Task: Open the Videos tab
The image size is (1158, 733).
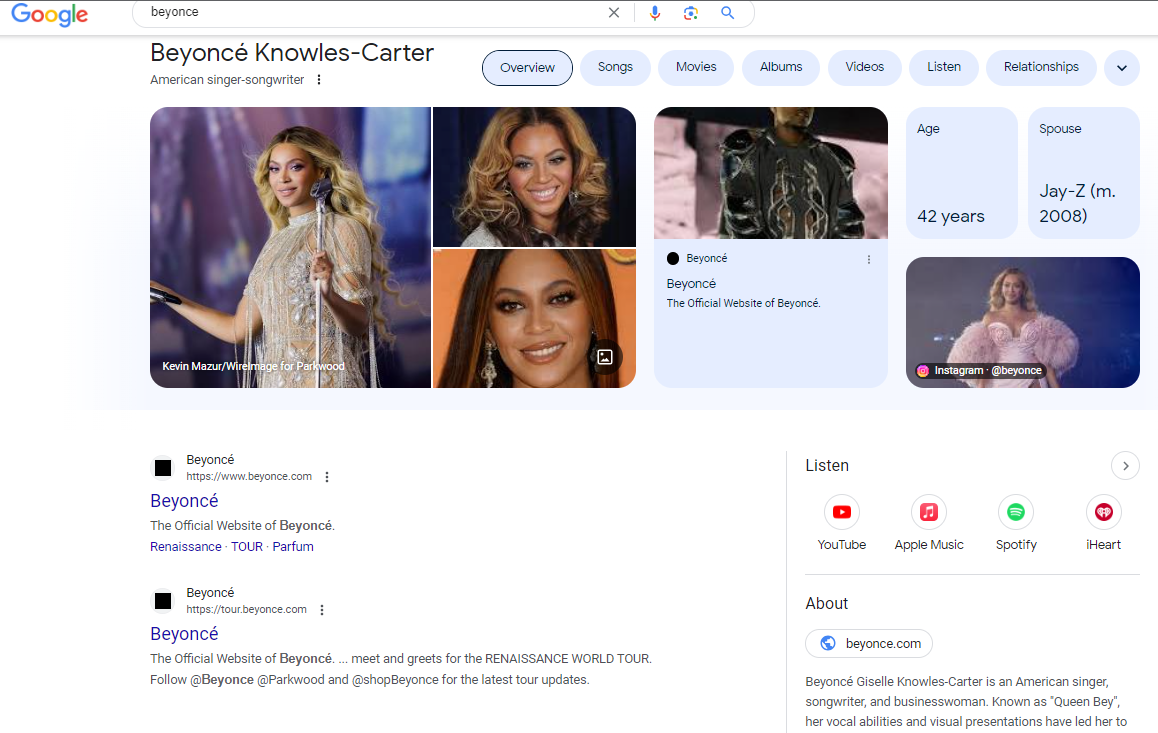Action: (865, 67)
